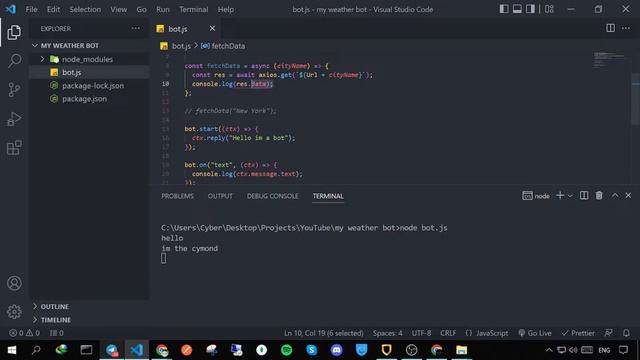Select the node terminal instance
Screen dimensions: 640x360
click(536, 196)
